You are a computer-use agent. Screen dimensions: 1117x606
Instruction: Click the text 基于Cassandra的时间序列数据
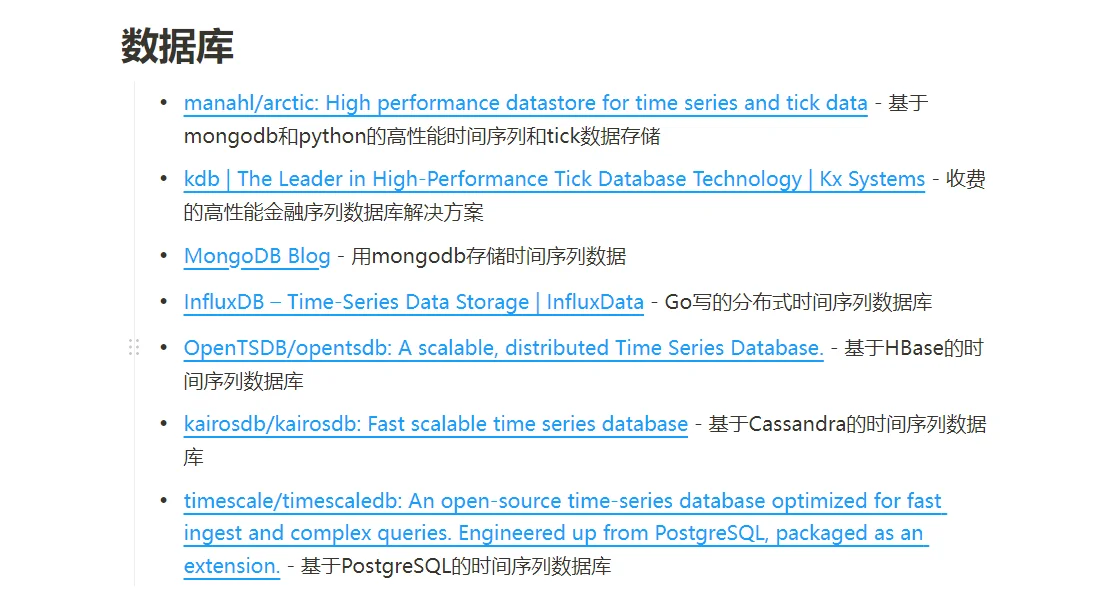[x=847, y=424]
